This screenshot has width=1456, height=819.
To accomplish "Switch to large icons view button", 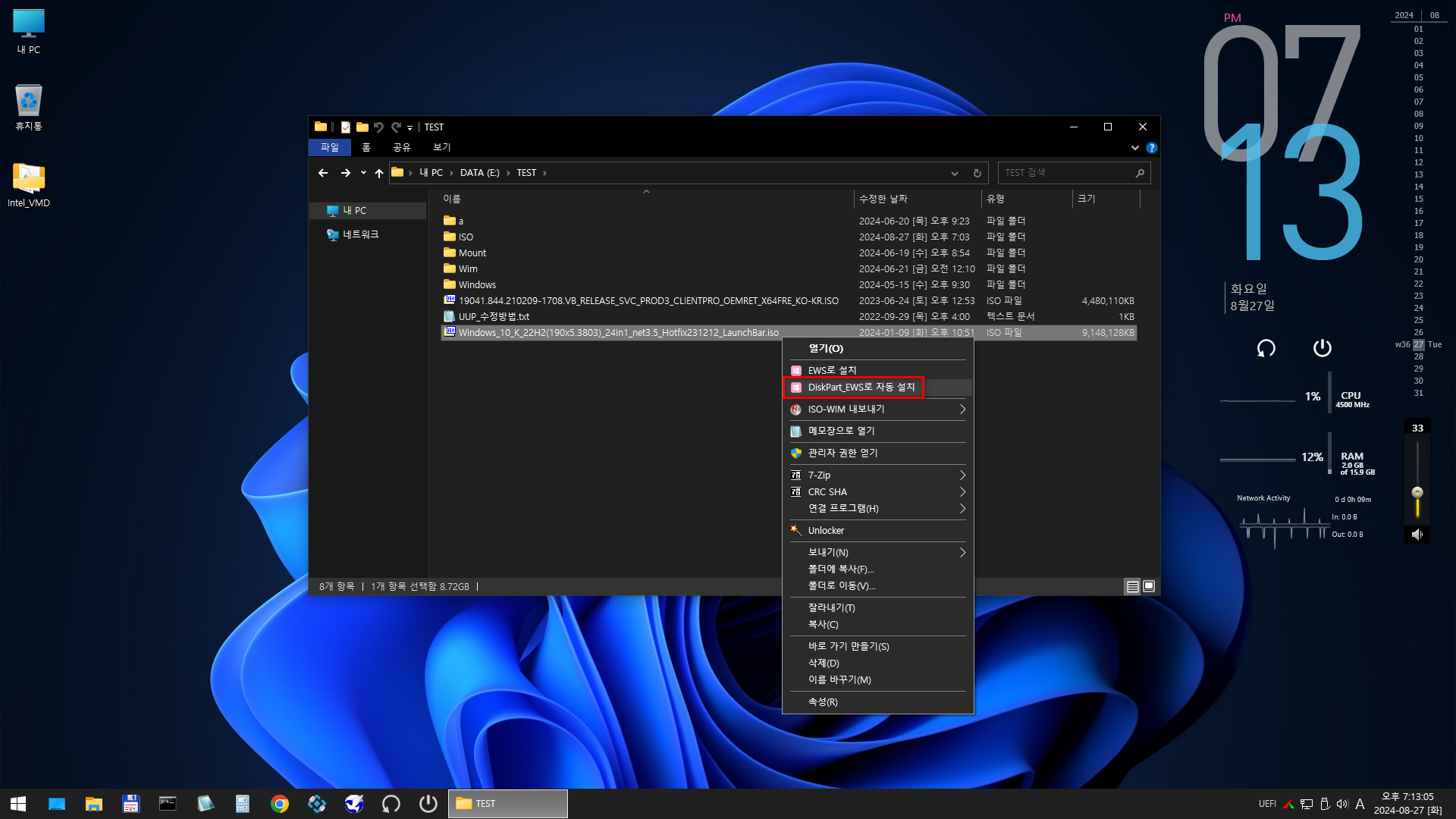I will coord(1149,586).
